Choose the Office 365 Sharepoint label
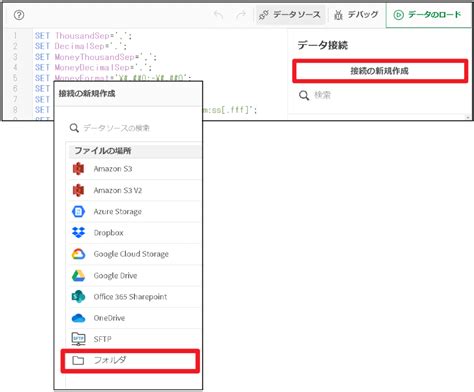Screen dimensions: 474x392 point(130,297)
